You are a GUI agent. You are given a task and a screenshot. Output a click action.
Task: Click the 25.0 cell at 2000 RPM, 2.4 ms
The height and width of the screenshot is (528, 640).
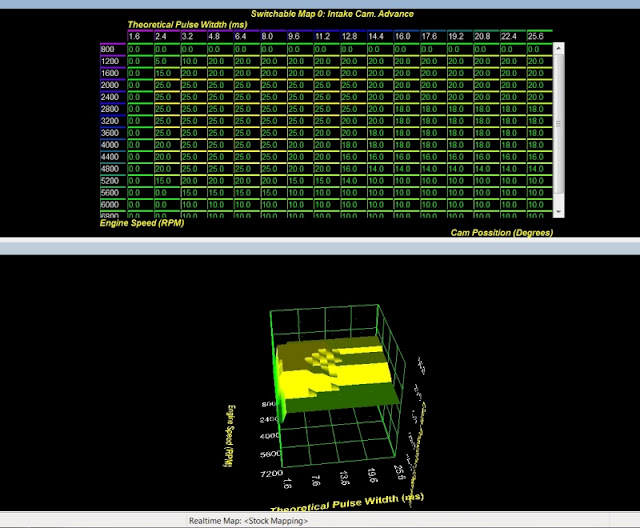tap(167, 85)
